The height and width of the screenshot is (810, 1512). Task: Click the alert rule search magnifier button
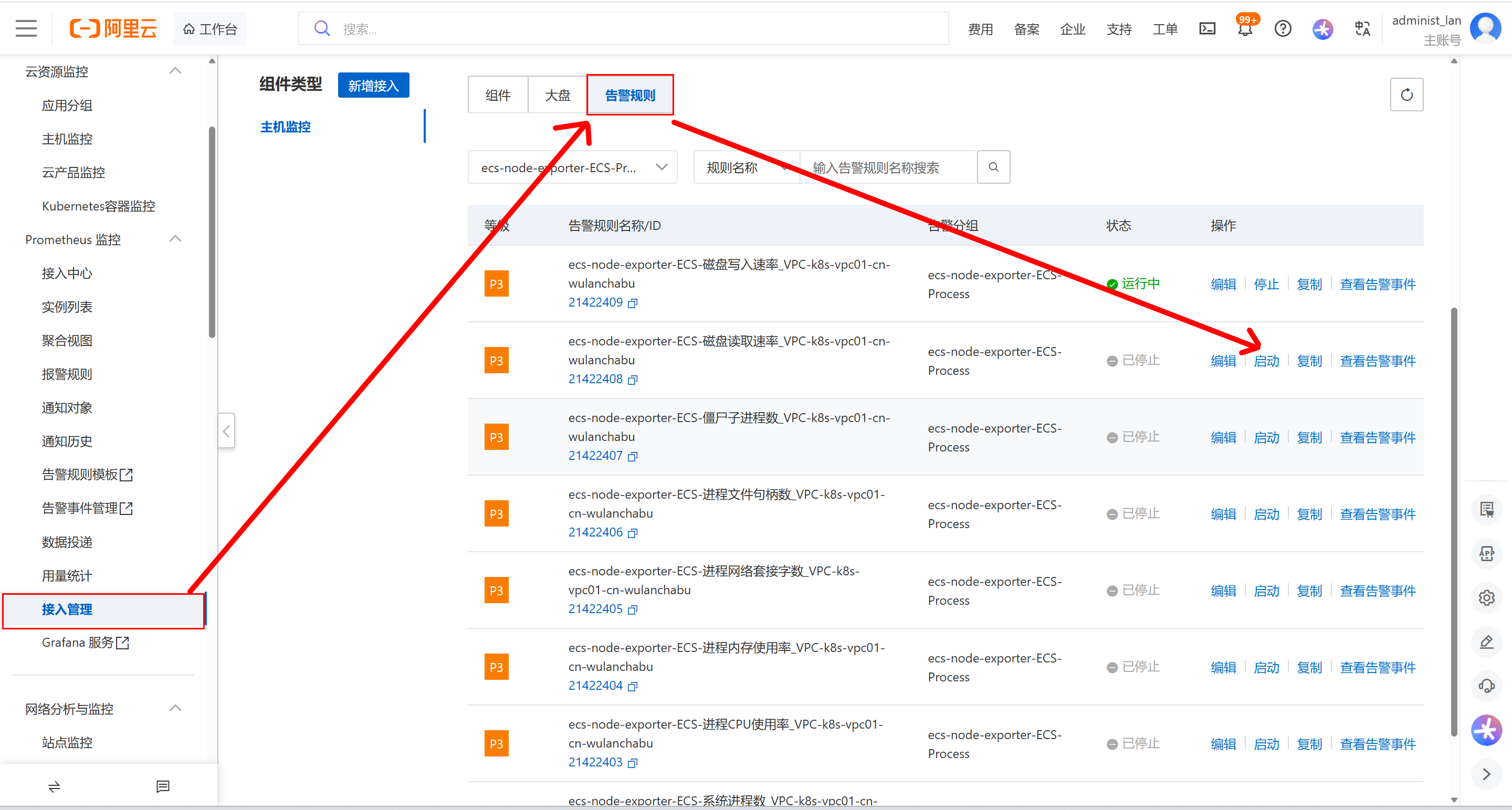(993, 167)
